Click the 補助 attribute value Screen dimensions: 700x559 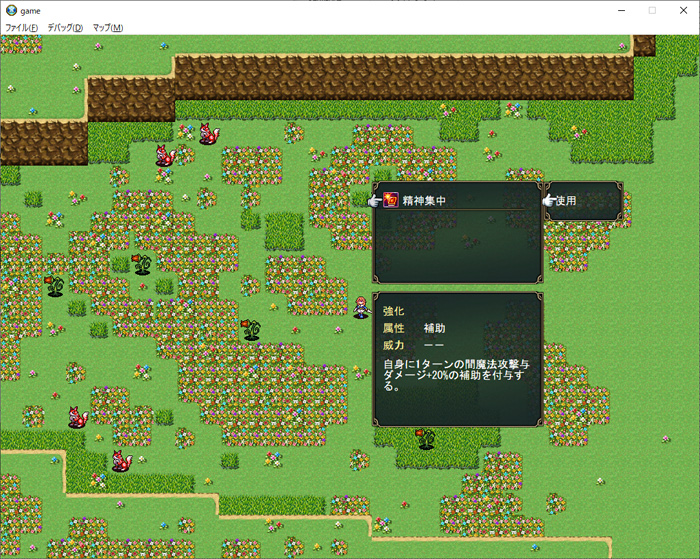click(x=434, y=328)
